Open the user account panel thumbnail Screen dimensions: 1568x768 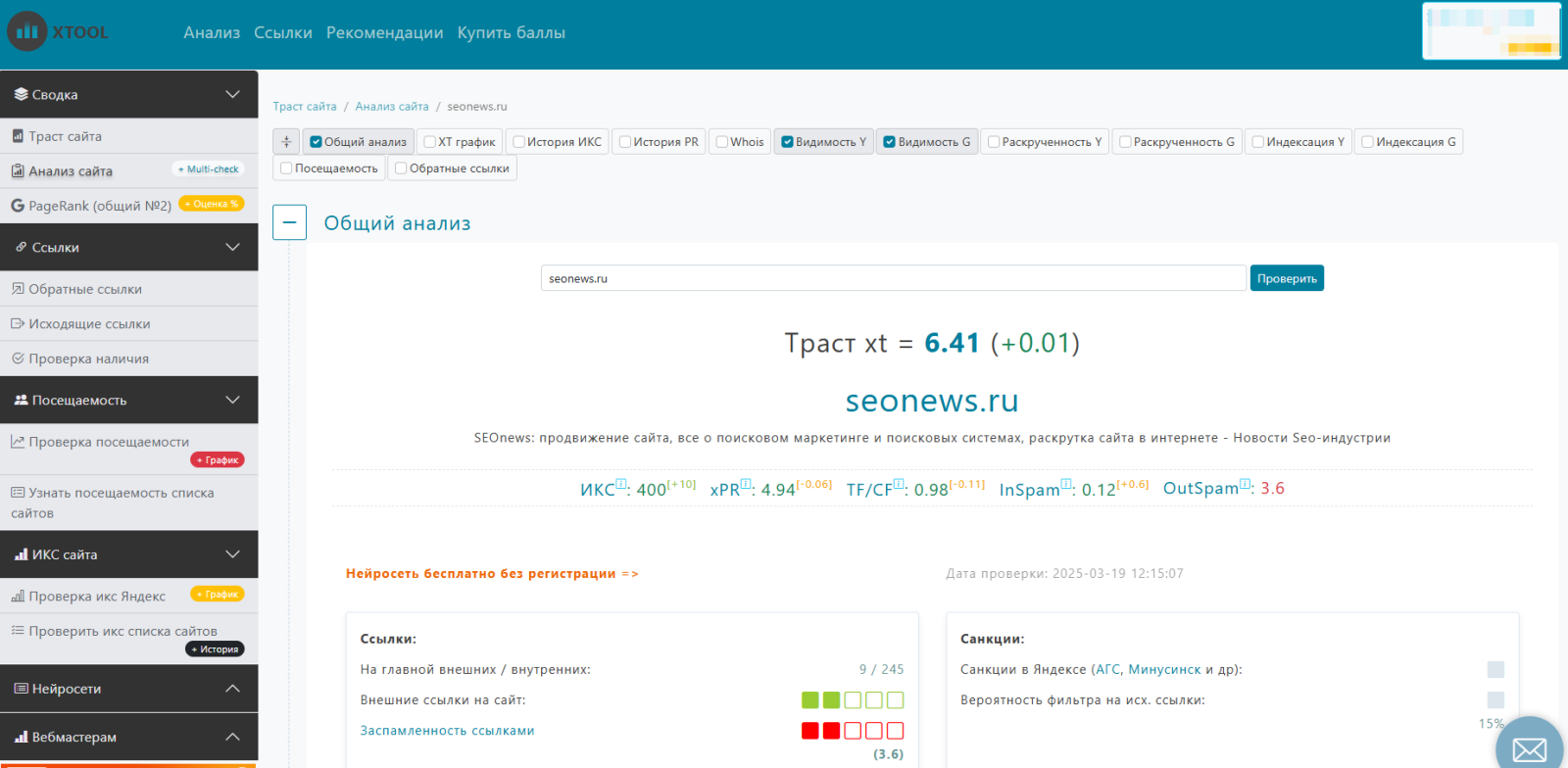tap(1492, 31)
